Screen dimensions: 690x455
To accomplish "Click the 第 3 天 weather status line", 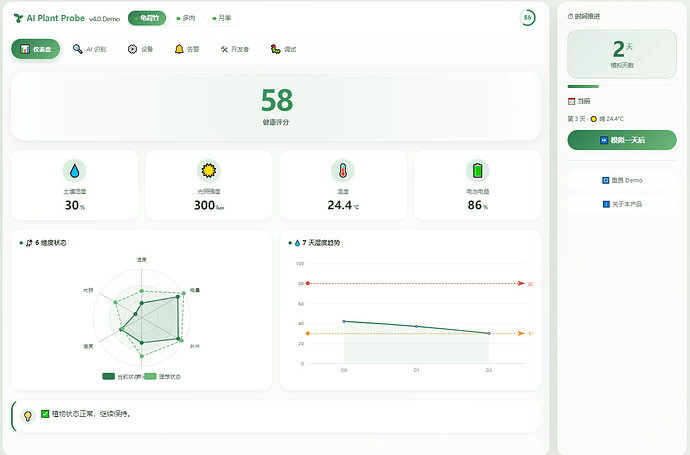I will (595, 119).
